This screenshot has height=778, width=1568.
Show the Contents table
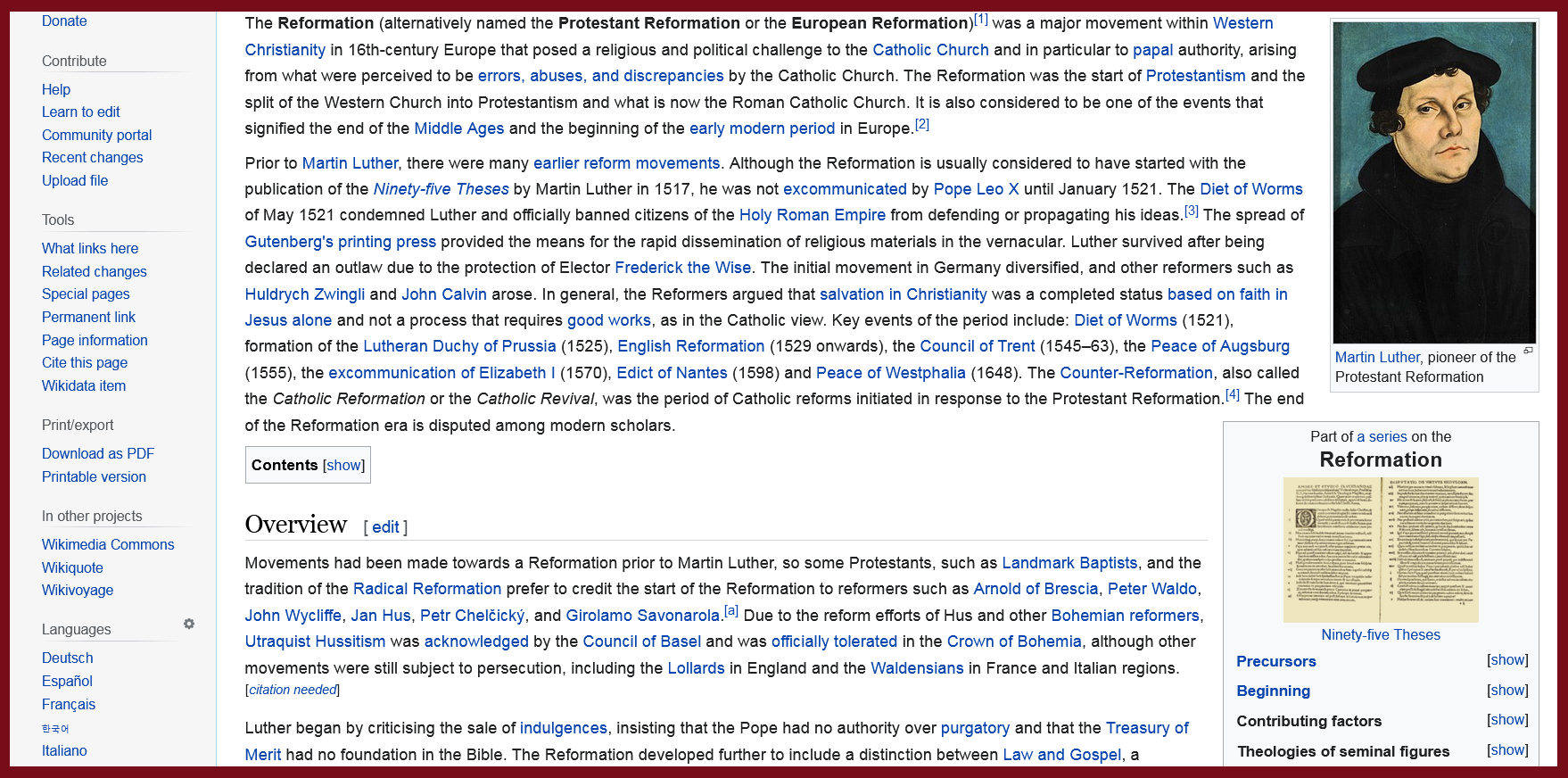point(343,466)
